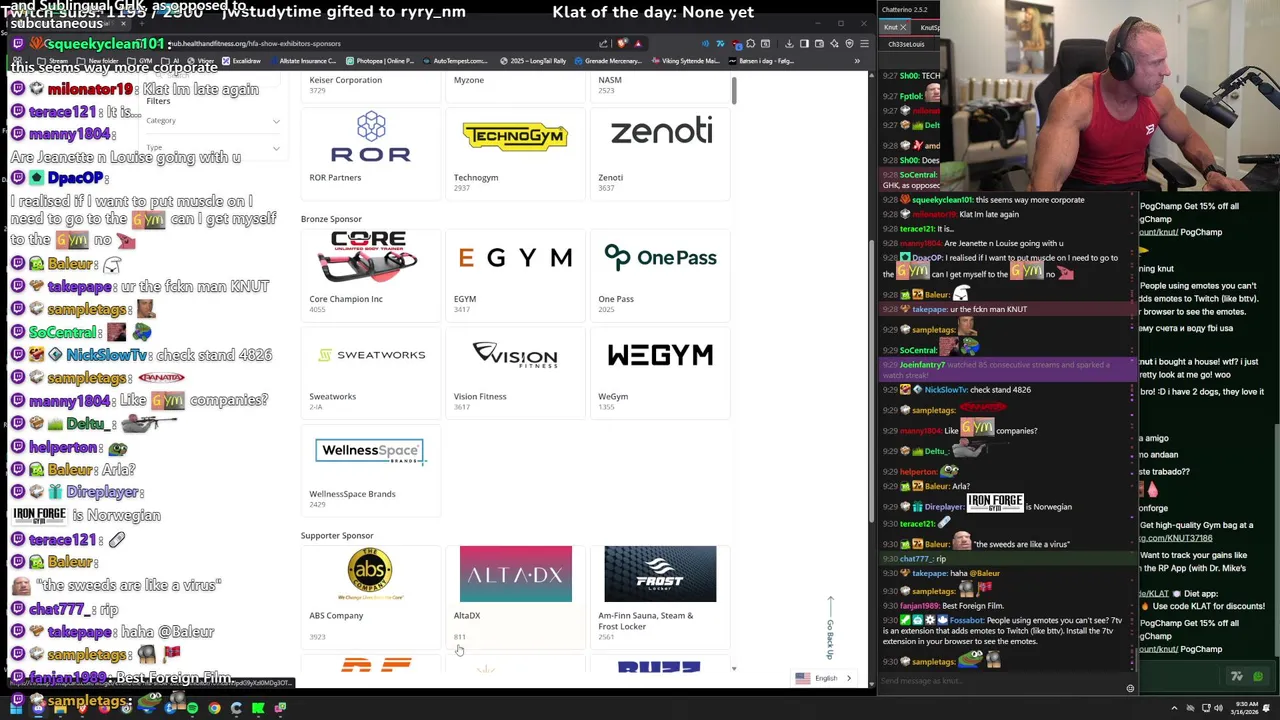Click the WellnessSpace Brands logo
The height and width of the screenshot is (720, 1280).
point(370,451)
